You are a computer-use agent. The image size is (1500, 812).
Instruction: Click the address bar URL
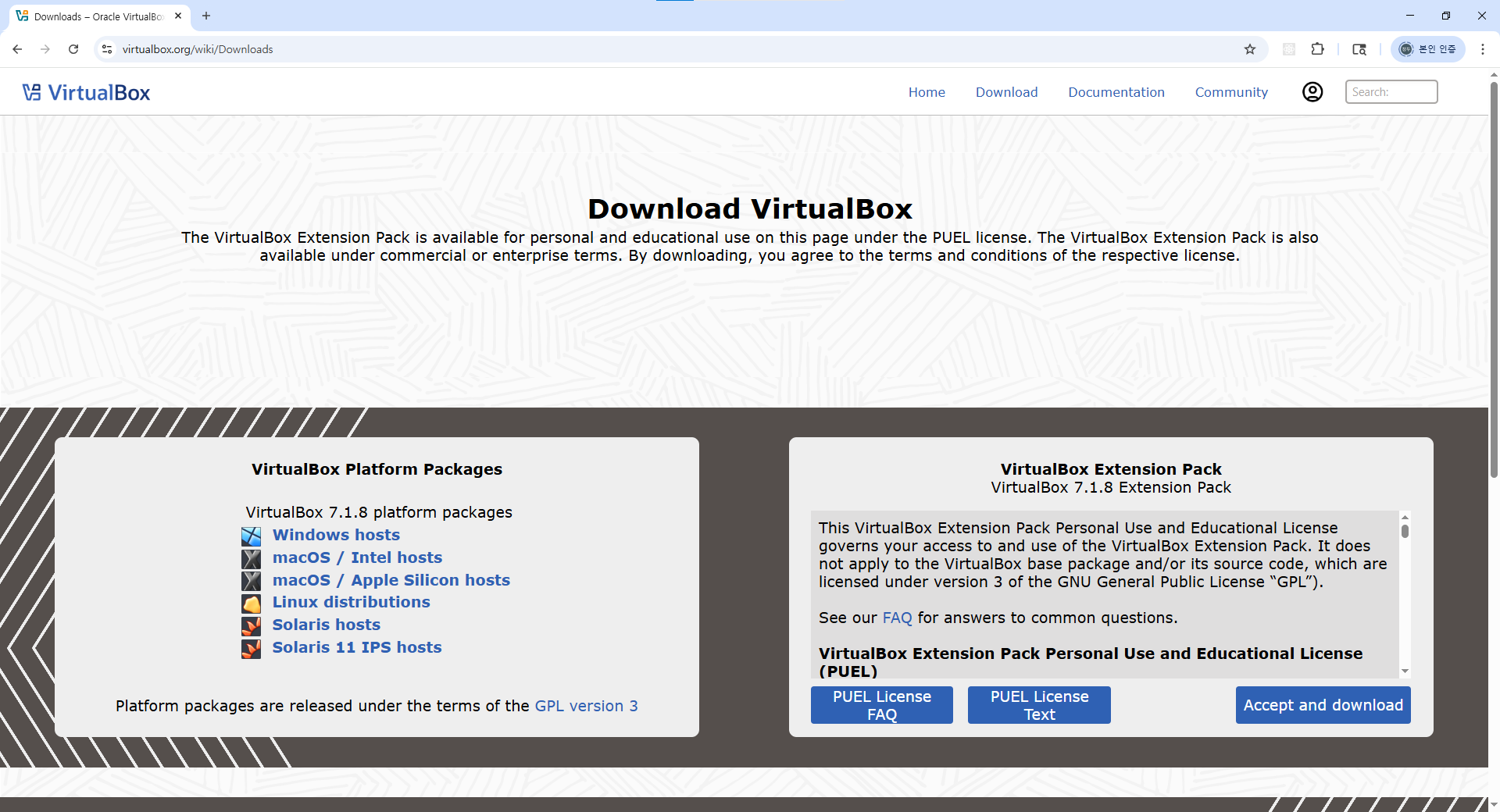198,49
